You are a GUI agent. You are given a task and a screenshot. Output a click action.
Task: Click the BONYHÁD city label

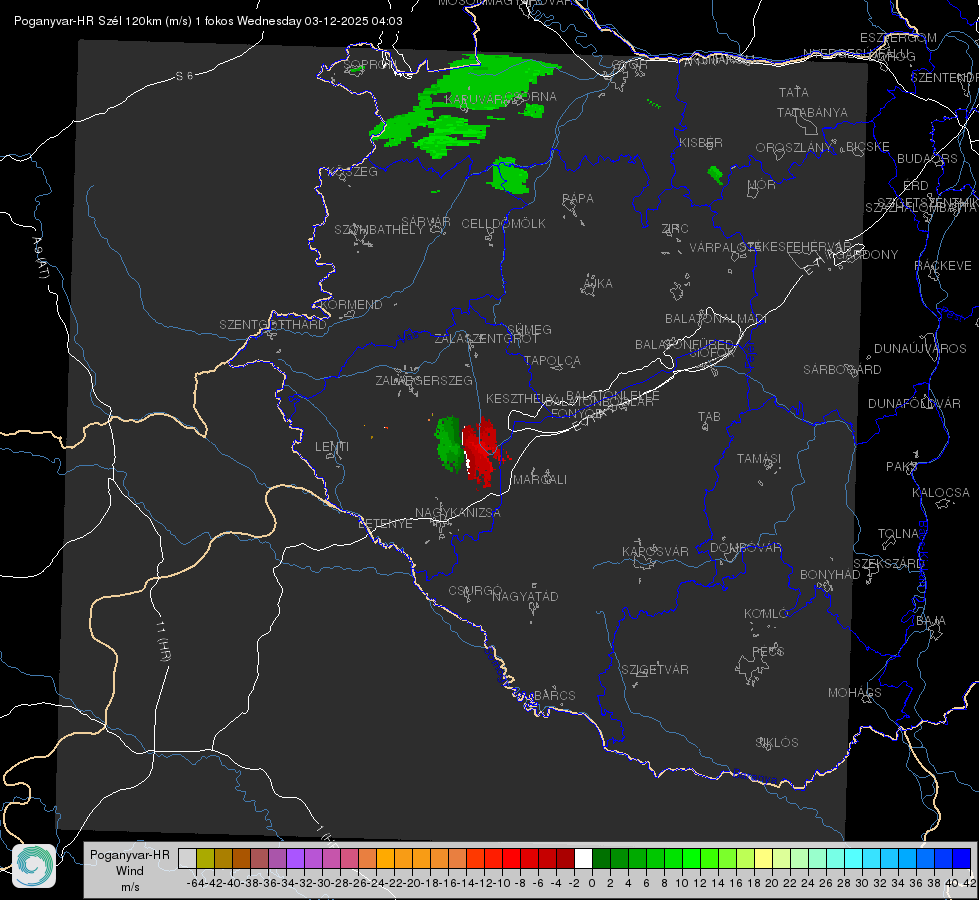pos(830,575)
